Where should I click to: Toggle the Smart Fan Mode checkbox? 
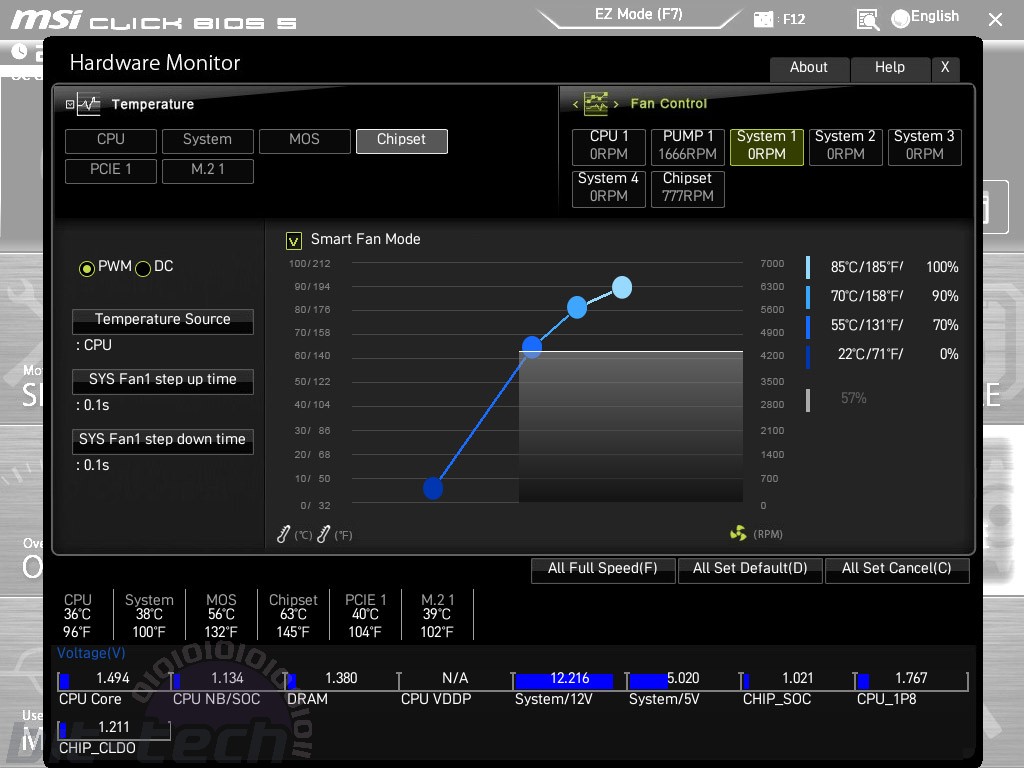tap(294, 241)
